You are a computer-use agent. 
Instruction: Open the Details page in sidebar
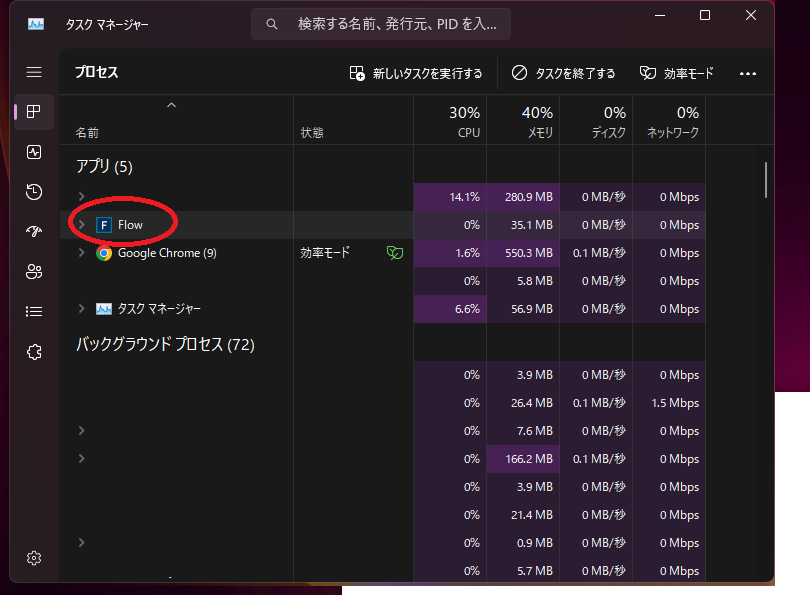point(34,311)
